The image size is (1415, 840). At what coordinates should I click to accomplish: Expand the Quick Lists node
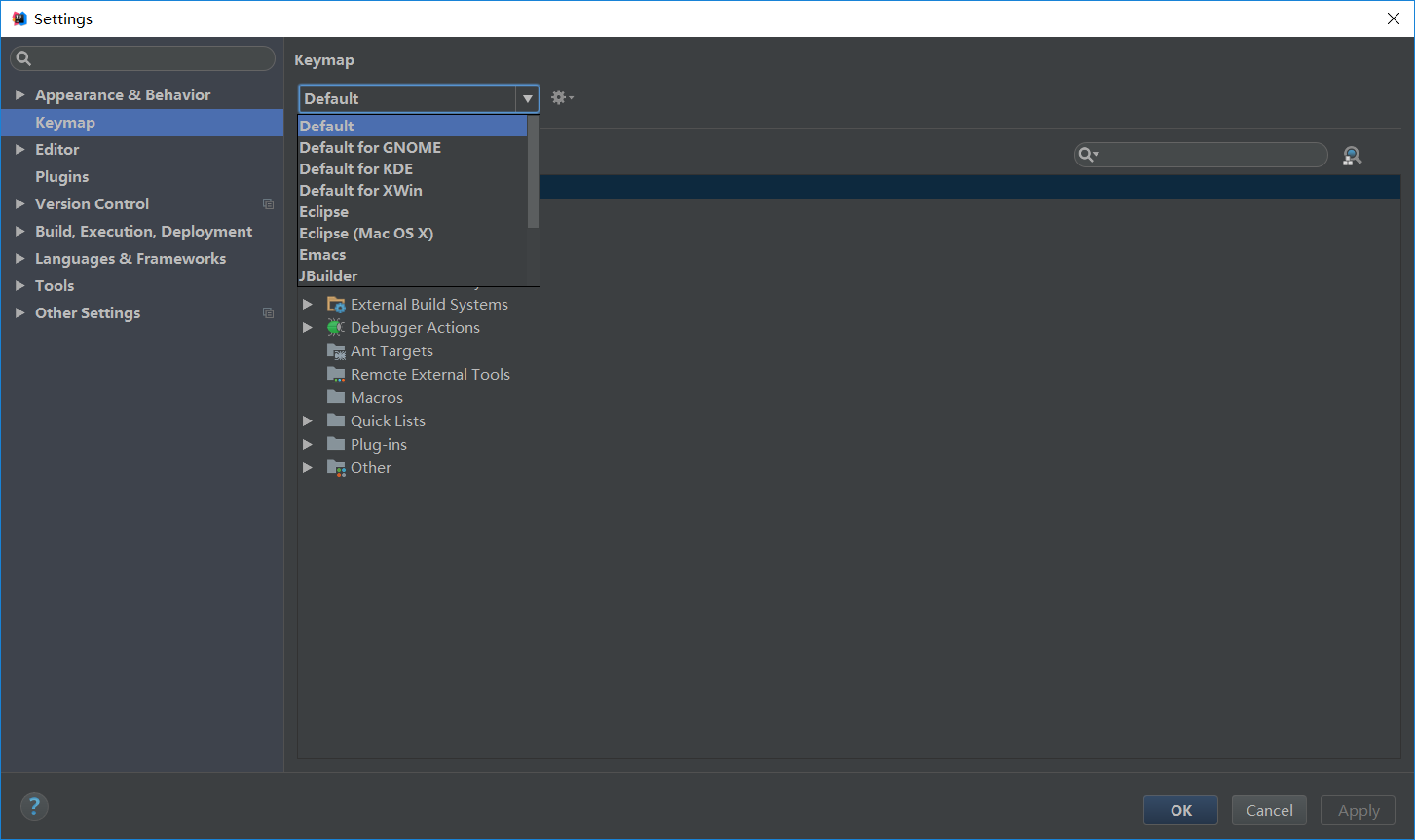coord(308,421)
